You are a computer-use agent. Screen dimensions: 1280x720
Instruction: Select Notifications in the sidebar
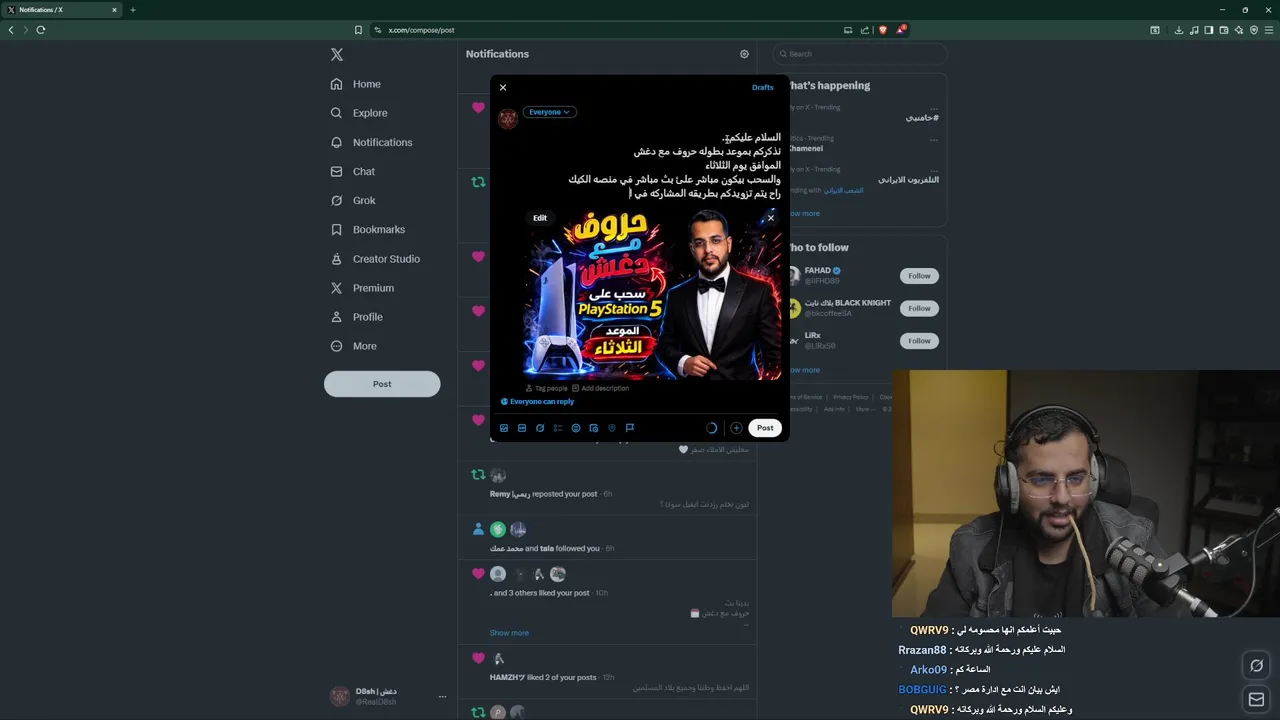tap(372, 142)
